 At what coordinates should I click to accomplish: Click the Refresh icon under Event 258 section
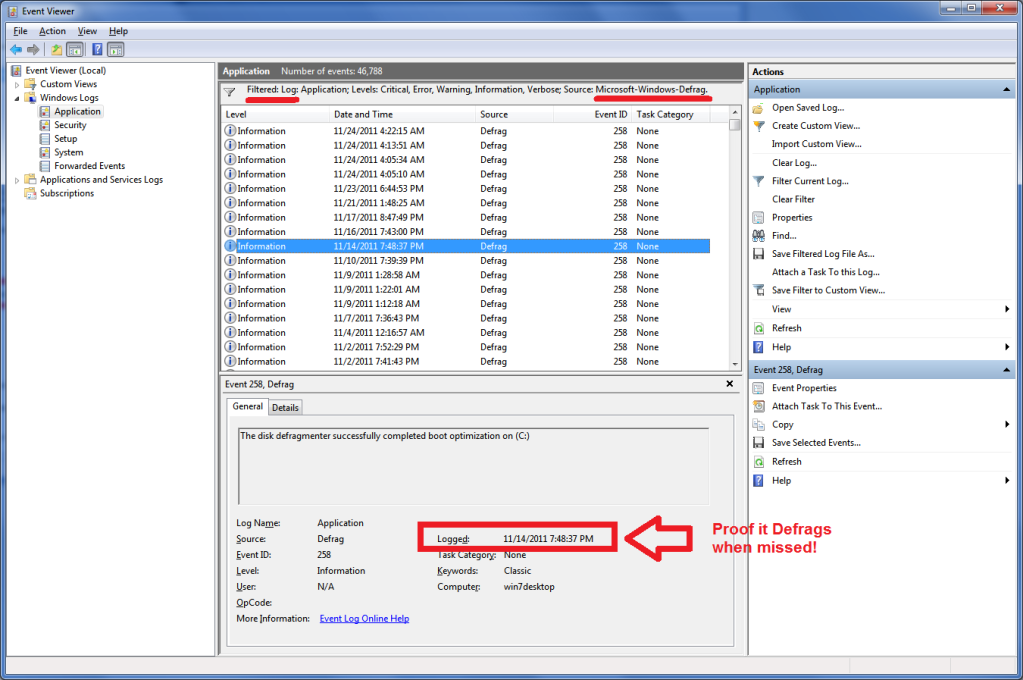coord(759,461)
